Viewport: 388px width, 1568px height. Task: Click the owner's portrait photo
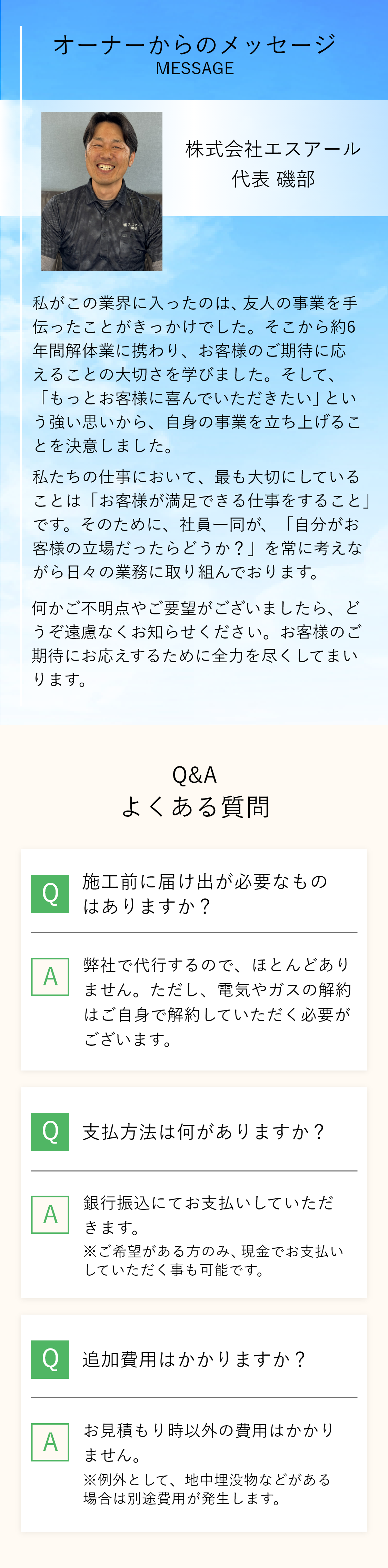click(x=102, y=191)
